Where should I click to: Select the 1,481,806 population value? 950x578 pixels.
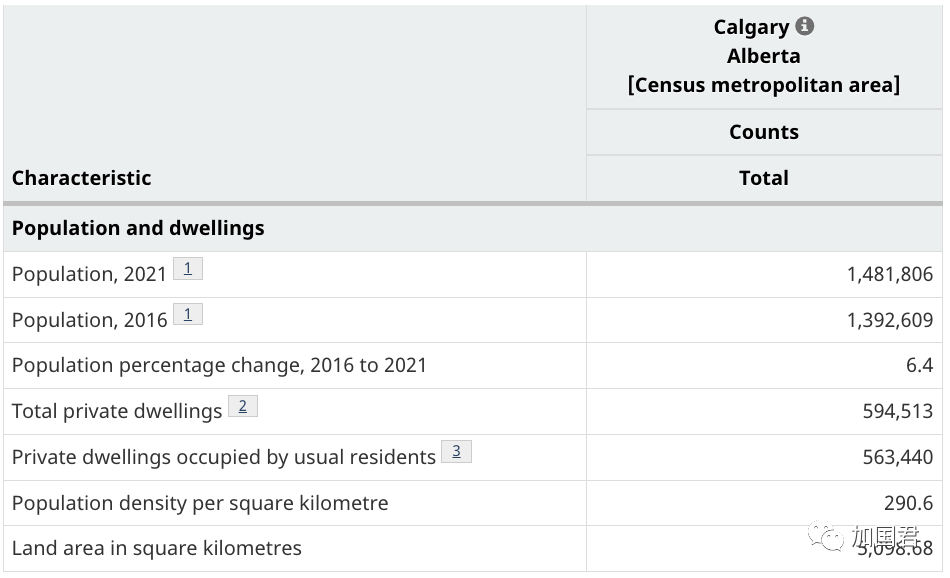point(889,274)
